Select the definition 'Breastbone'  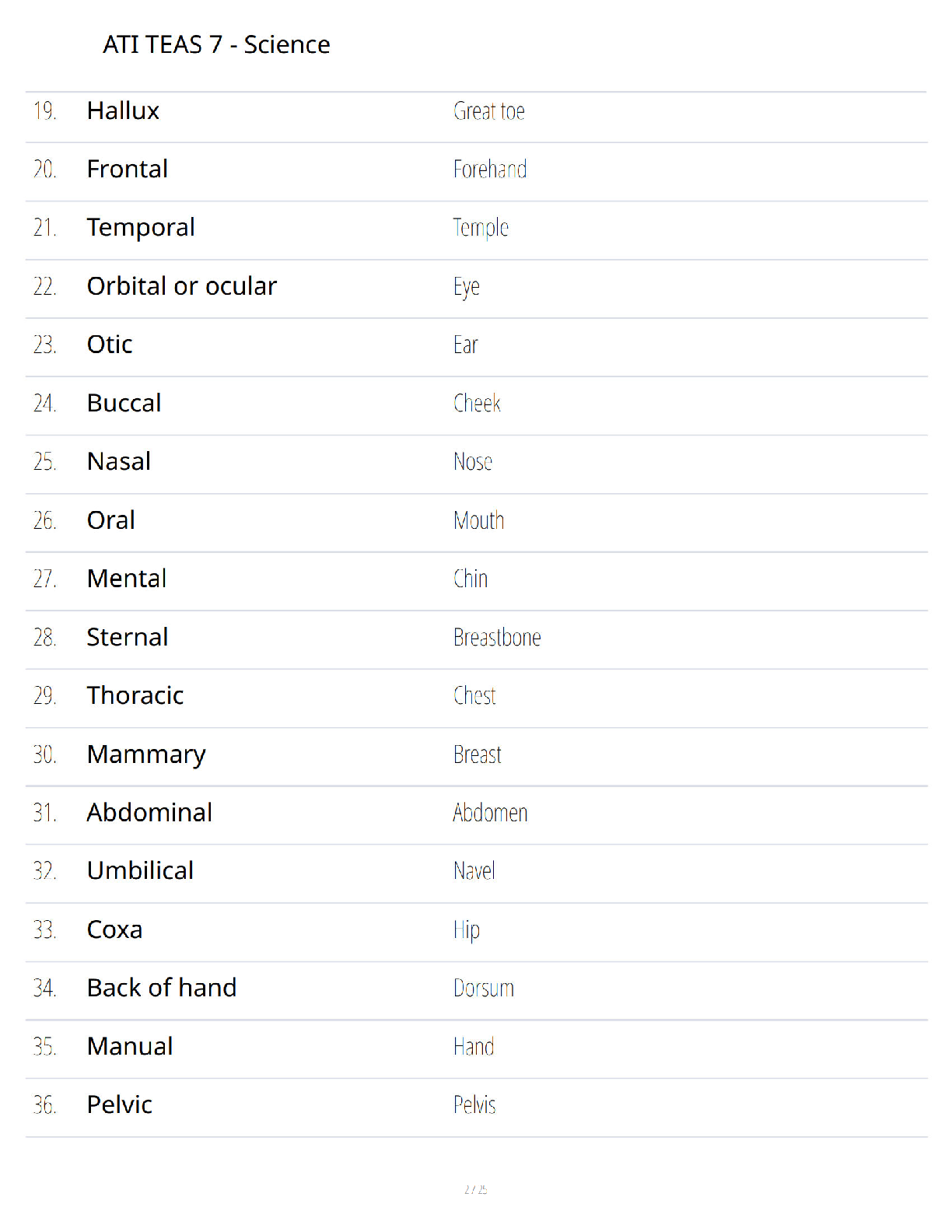coord(497,637)
